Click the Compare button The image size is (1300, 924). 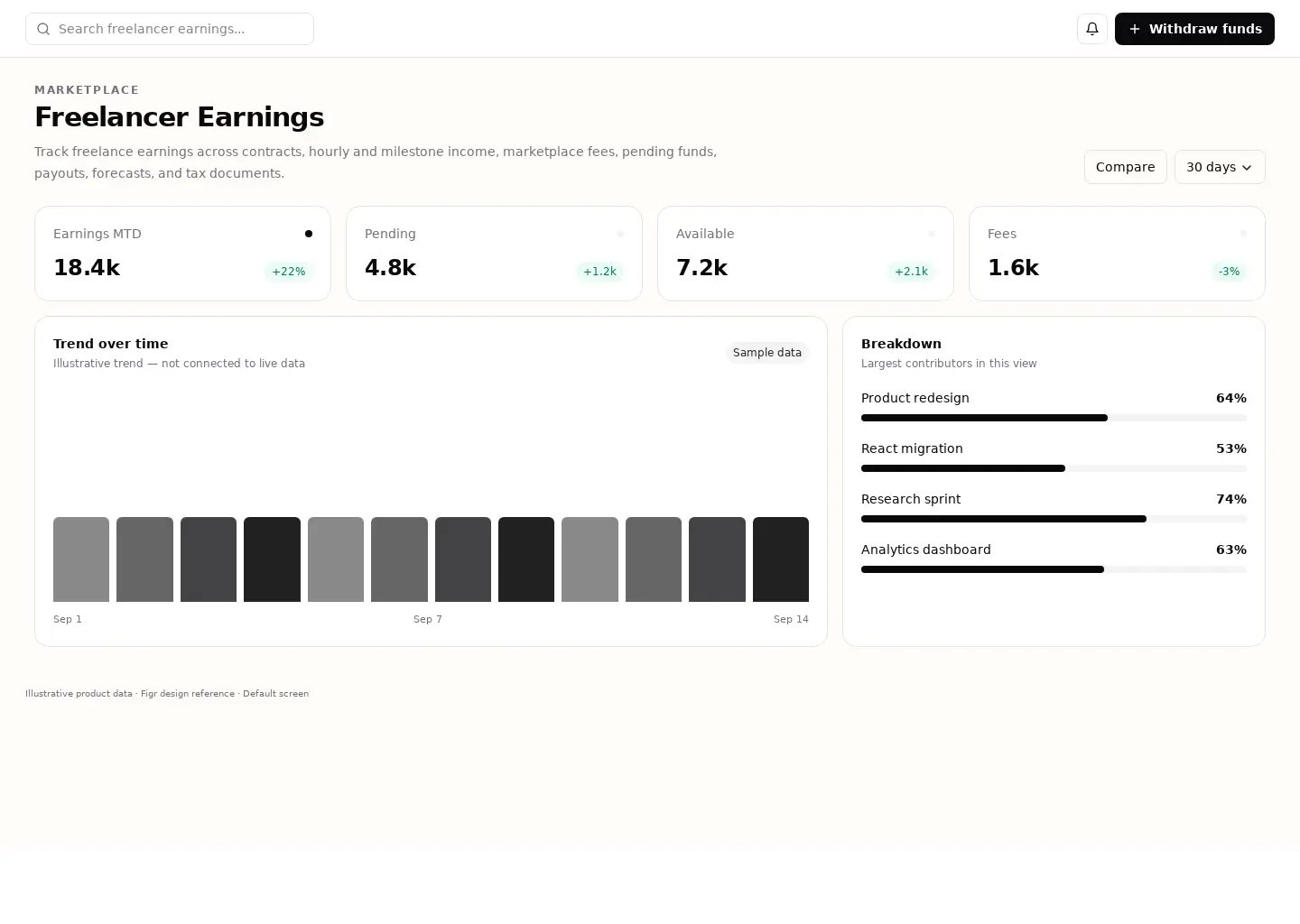(1125, 167)
